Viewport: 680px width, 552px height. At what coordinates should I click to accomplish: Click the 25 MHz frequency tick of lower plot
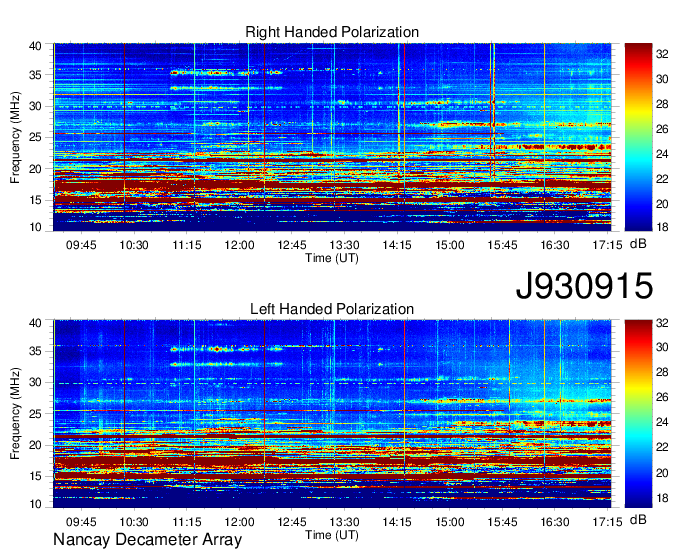click(x=35, y=414)
